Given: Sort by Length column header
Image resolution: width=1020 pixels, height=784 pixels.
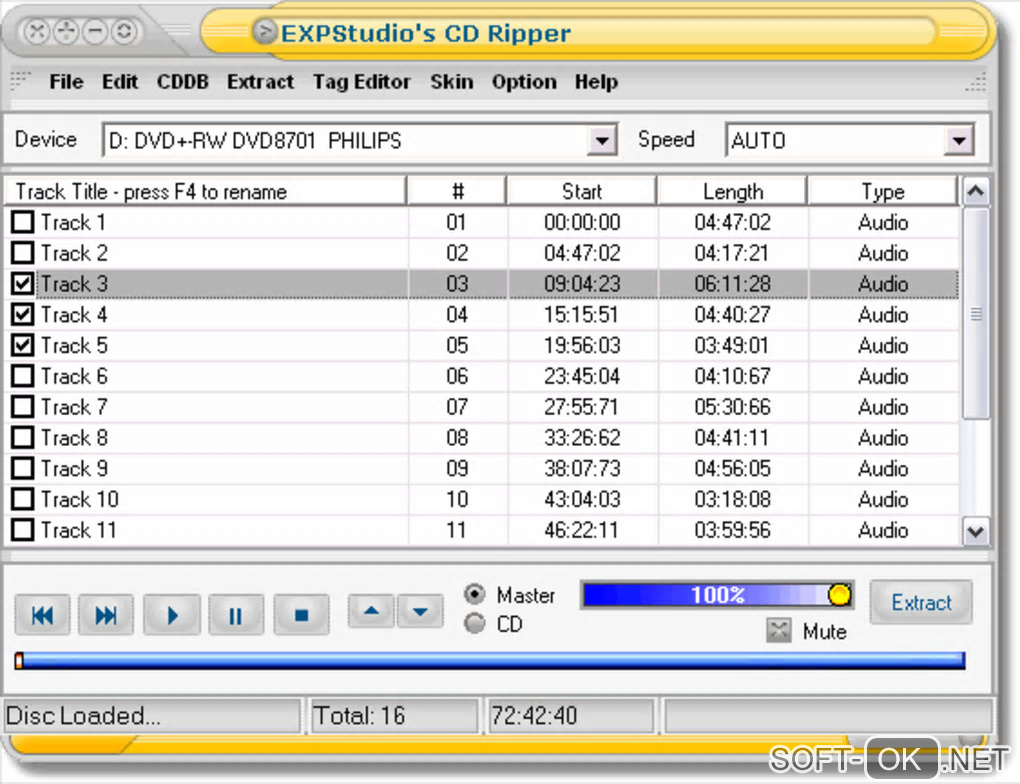Looking at the screenshot, I should [732, 191].
